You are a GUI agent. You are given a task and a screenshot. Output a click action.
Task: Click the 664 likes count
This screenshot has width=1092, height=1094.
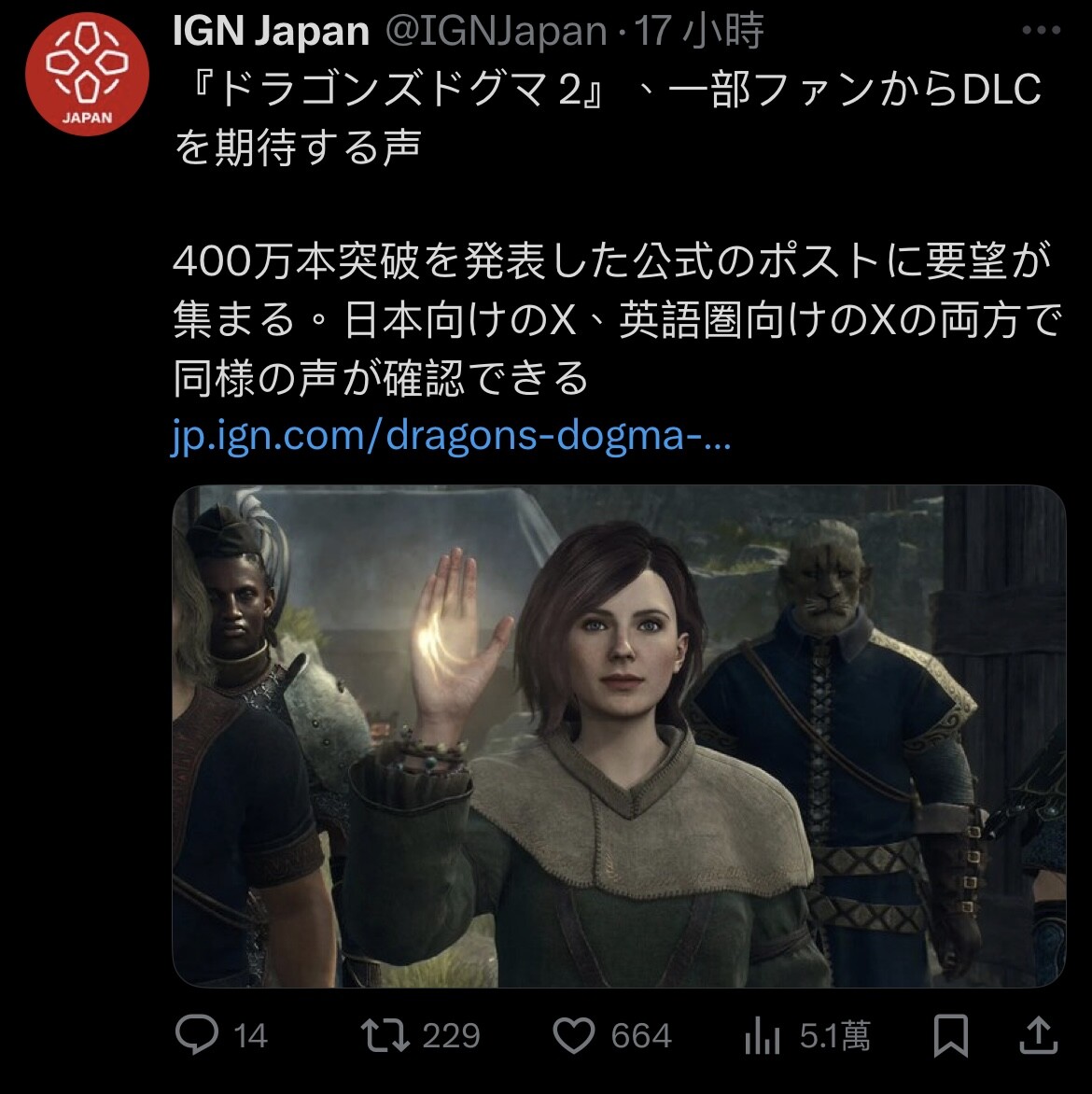pos(641,1035)
